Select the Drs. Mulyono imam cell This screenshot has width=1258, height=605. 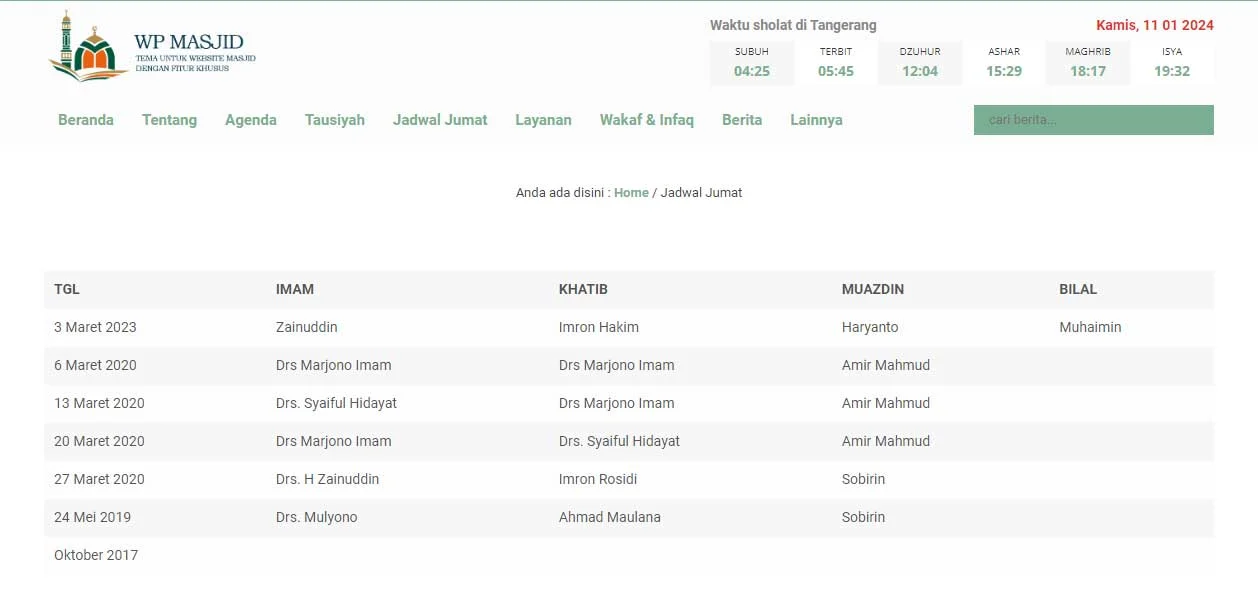coord(317,517)
